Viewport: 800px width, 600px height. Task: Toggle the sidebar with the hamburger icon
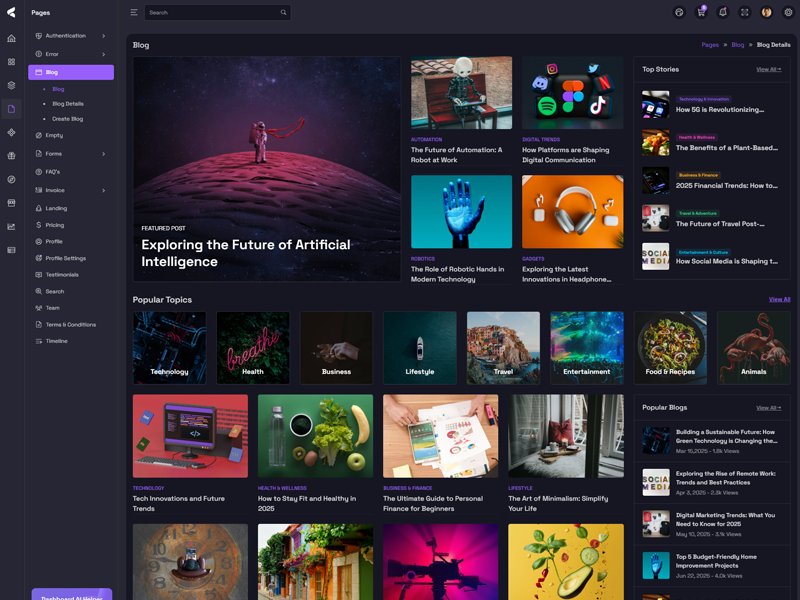pyautogui.click(x=134, y=13)
